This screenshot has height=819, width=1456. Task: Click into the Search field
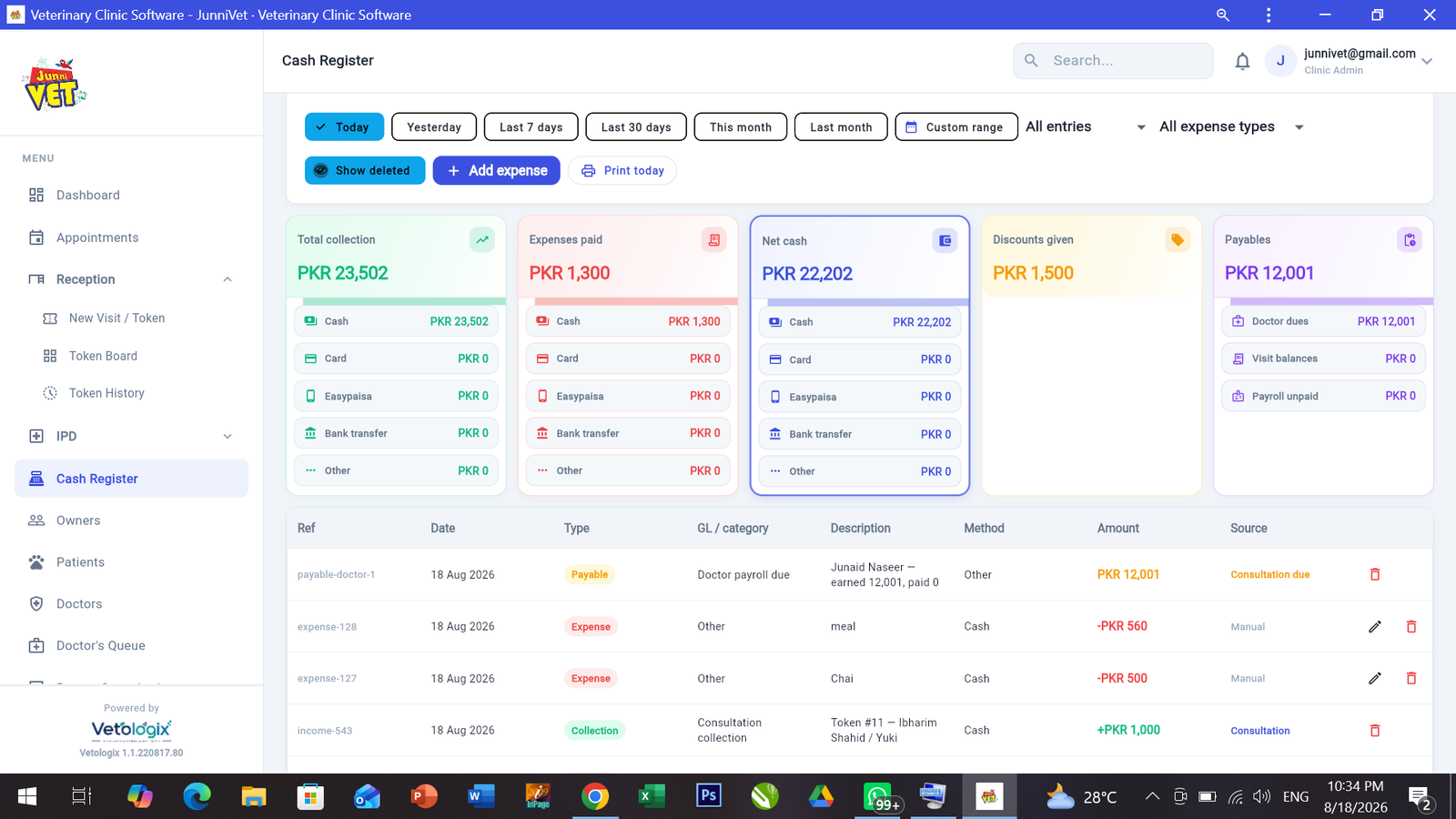(x=1113, y=61)
